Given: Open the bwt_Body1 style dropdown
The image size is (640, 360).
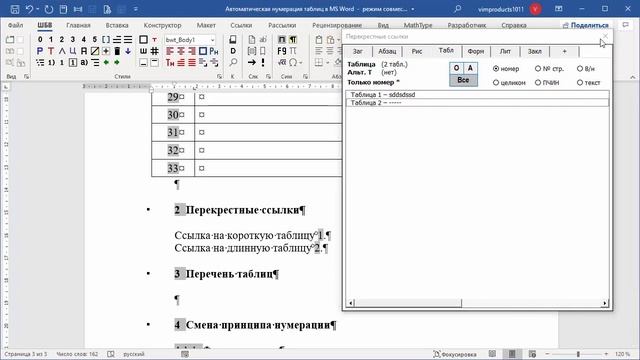Looking at the screenshot, I should 213,40.
